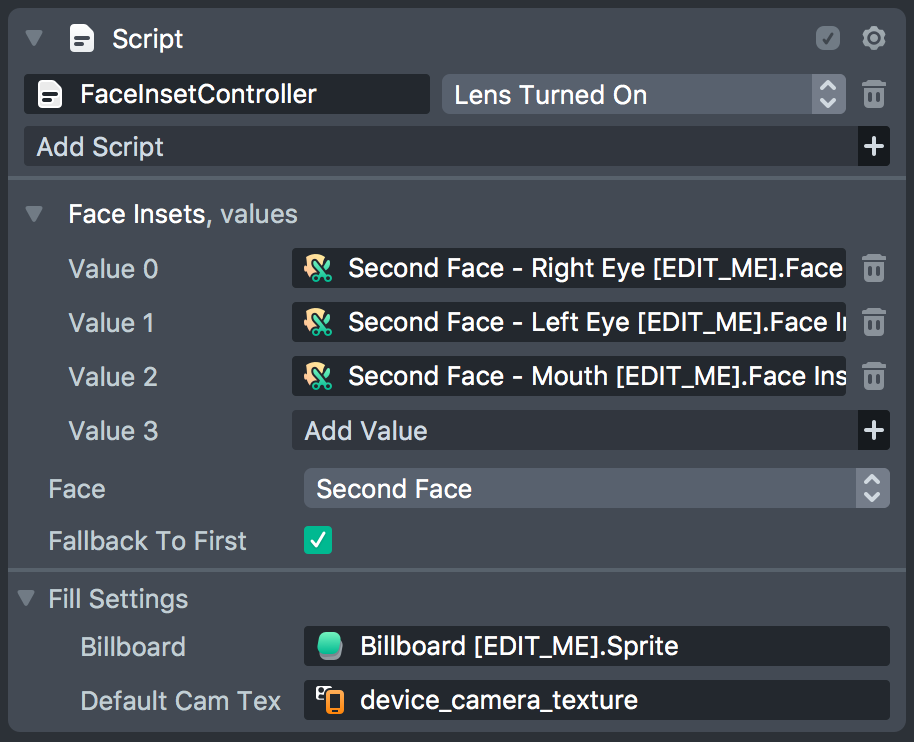Uncheck the Fallback To First checkbox
This screenshot has width=914, height=742.
point(318,541)
